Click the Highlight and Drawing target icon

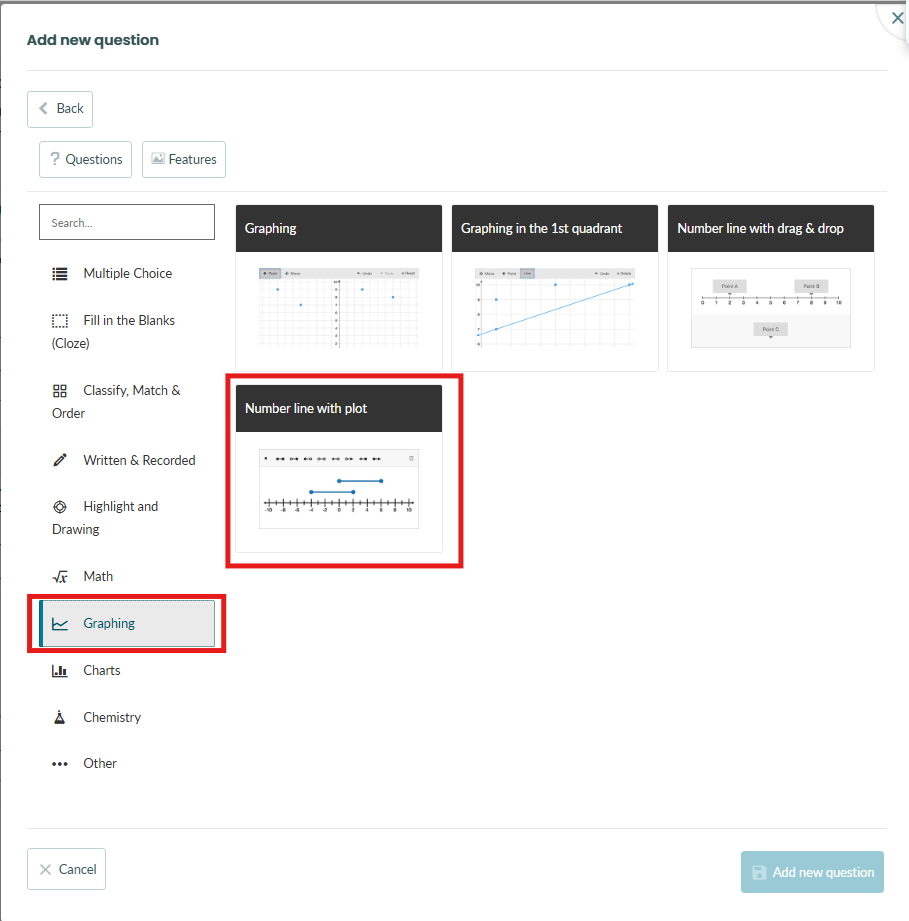tap(60, 507)
